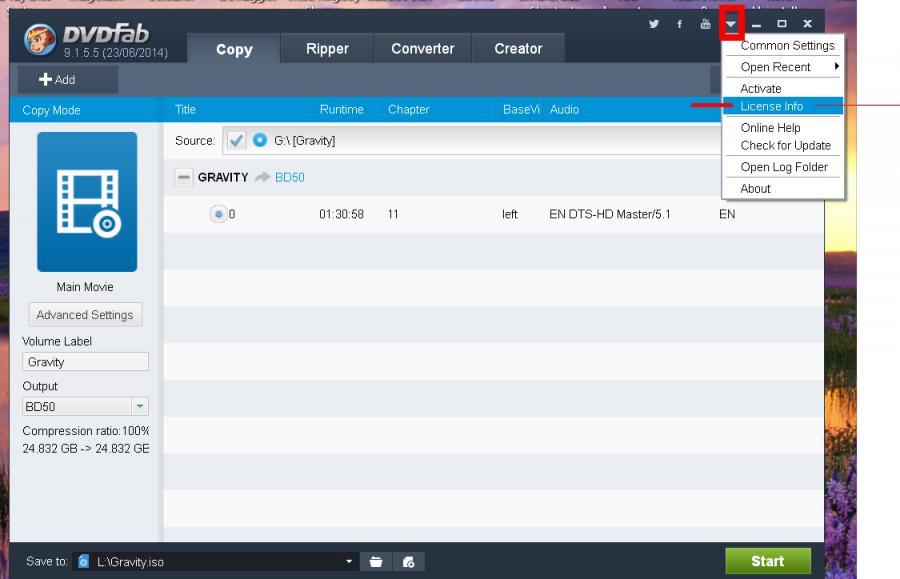Click the Add button
Screen dimensions: 900x579
click(68, 80)
